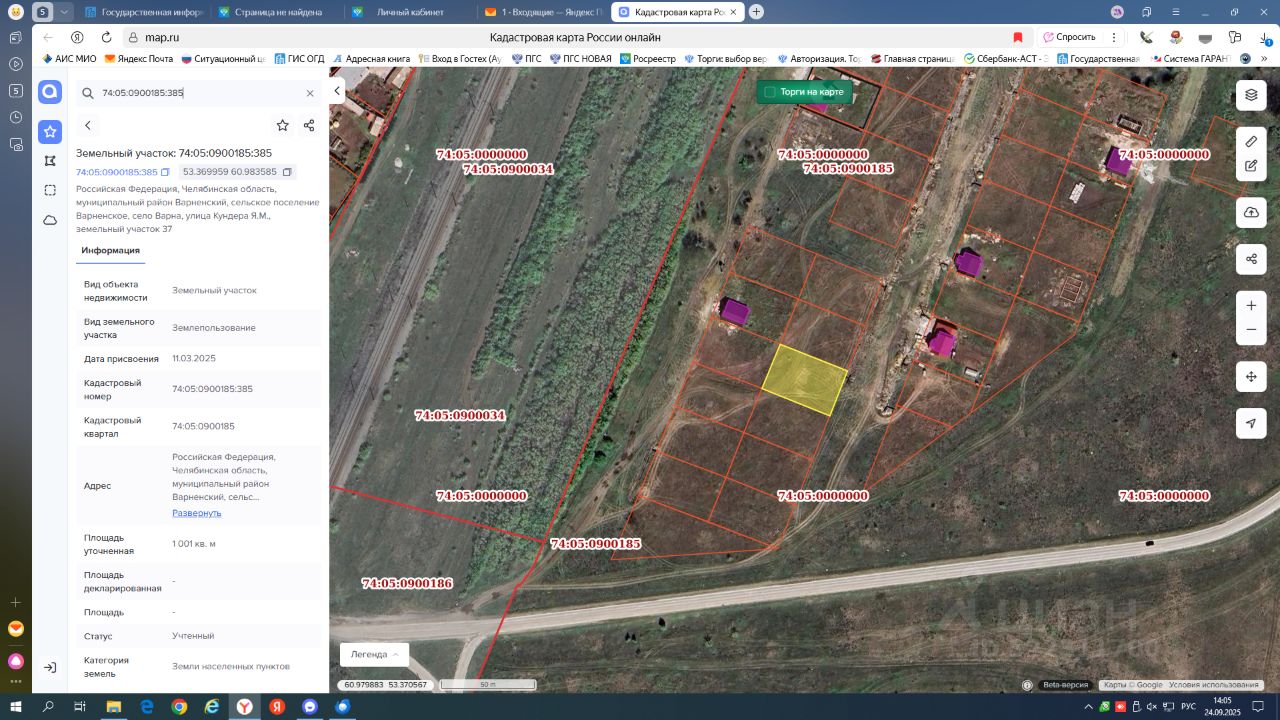The width and height of the screenshot is (1280, 720).
Task: Open Windows taskbar search
Action: pos(48,707)
